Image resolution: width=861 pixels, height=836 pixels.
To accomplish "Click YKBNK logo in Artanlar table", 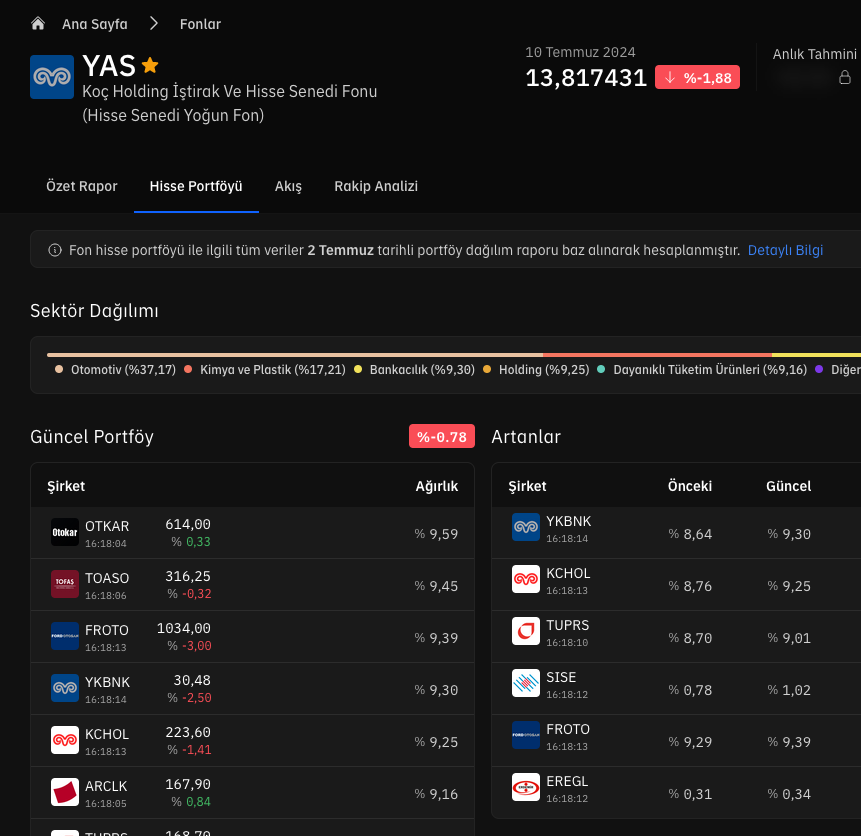I will (x=526, y=527).
